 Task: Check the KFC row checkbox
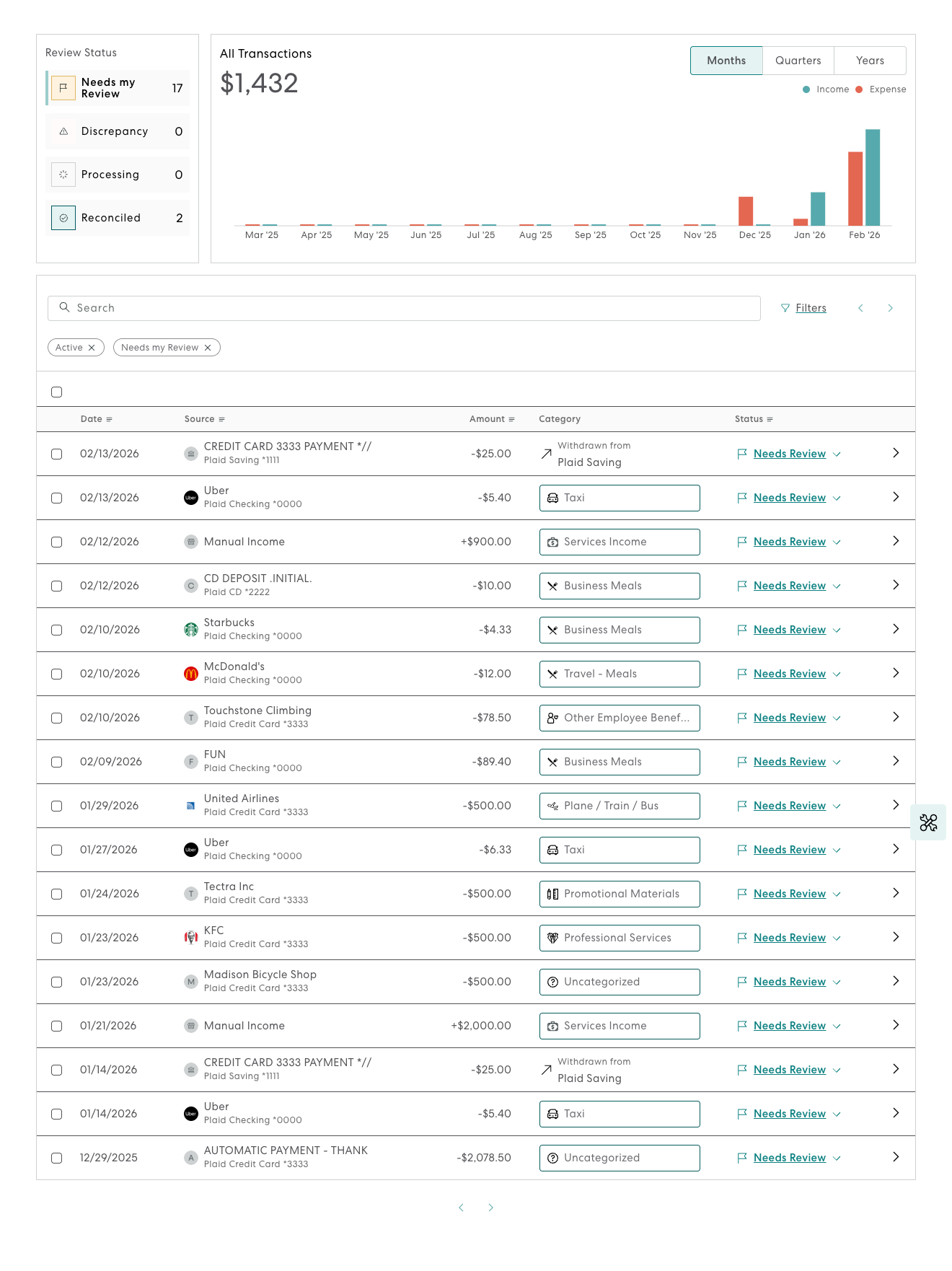click(57, 938)
